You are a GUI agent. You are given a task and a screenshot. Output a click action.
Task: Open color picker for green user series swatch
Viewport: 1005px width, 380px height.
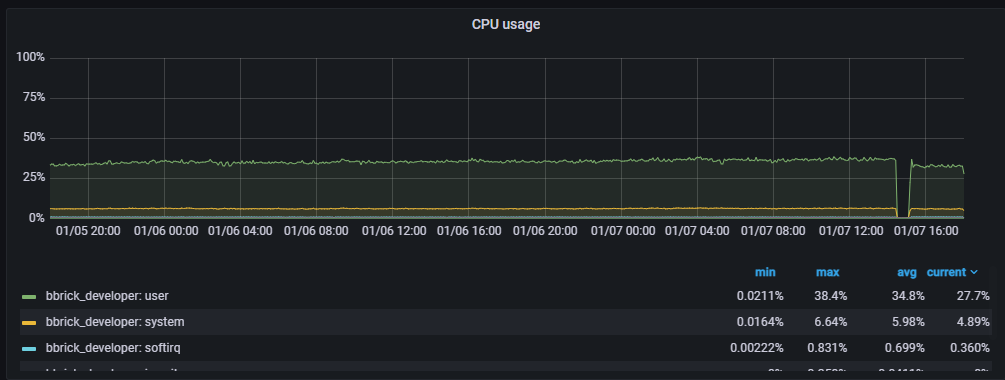pos(29,297)
